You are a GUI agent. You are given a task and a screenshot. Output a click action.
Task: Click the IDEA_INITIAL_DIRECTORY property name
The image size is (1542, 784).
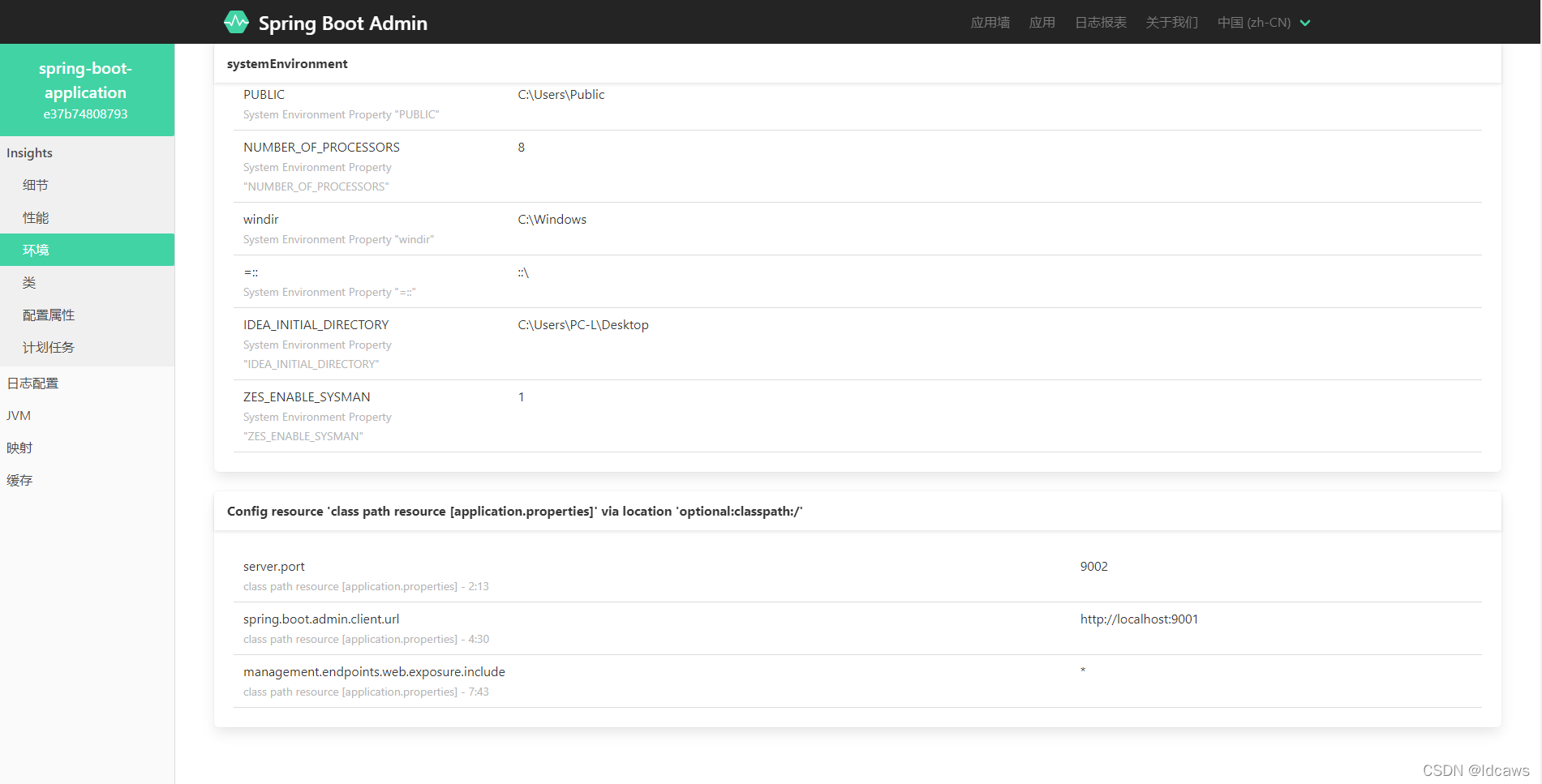pos(316,325)
